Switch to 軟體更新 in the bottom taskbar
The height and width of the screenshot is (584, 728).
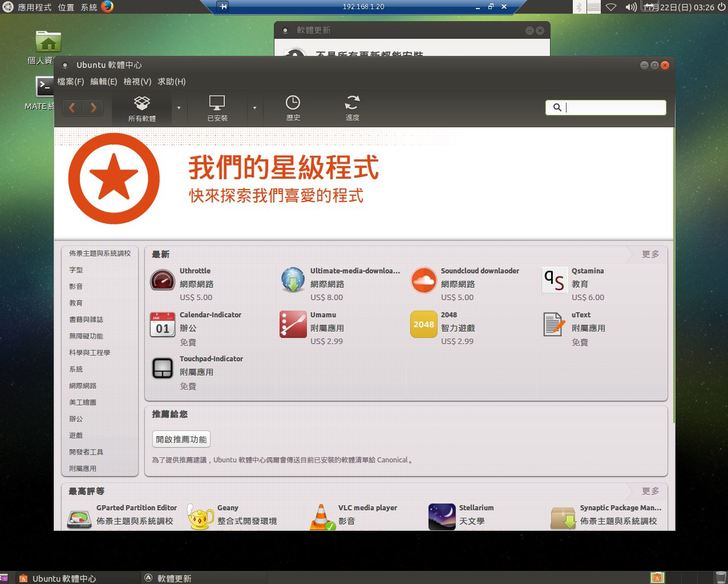[168, 578]
